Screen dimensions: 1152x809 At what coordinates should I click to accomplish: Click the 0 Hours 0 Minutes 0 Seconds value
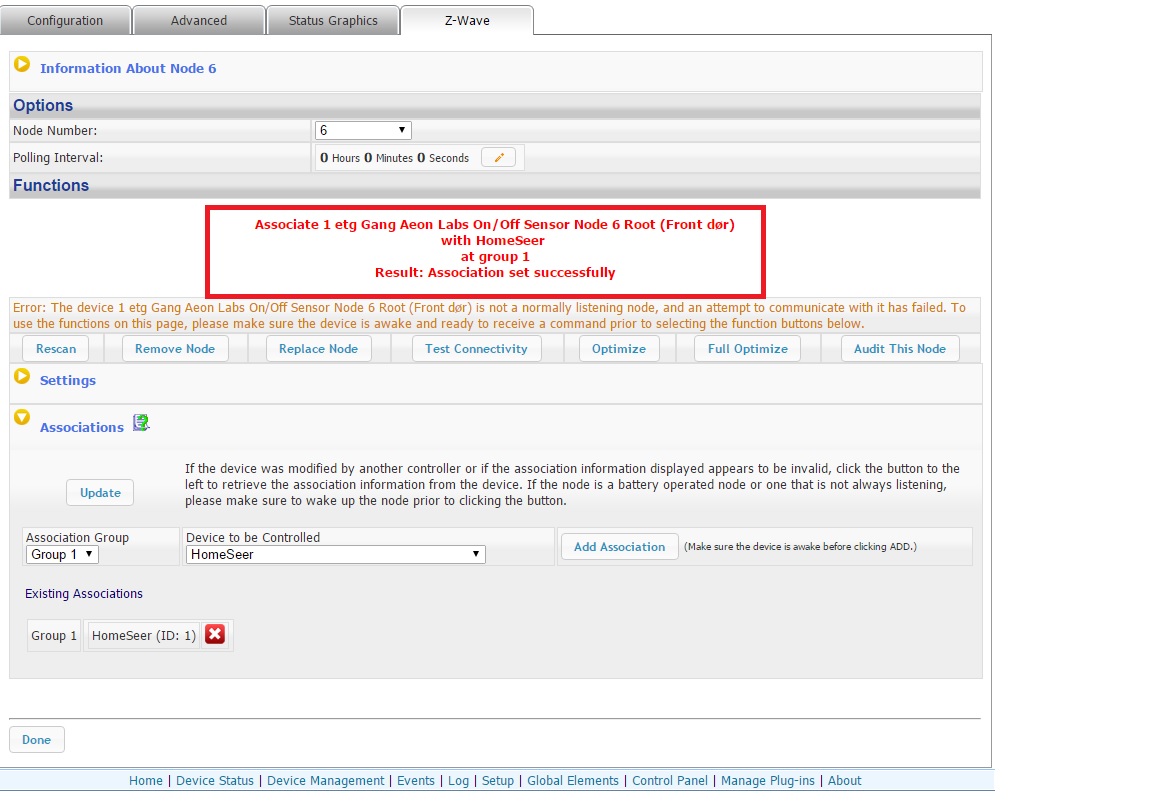coord(395,158)
